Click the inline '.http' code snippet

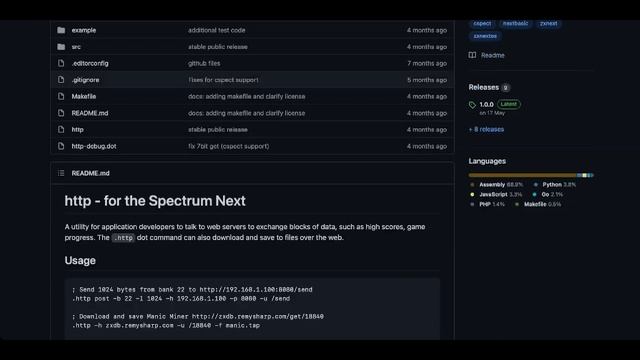point(123,238)
